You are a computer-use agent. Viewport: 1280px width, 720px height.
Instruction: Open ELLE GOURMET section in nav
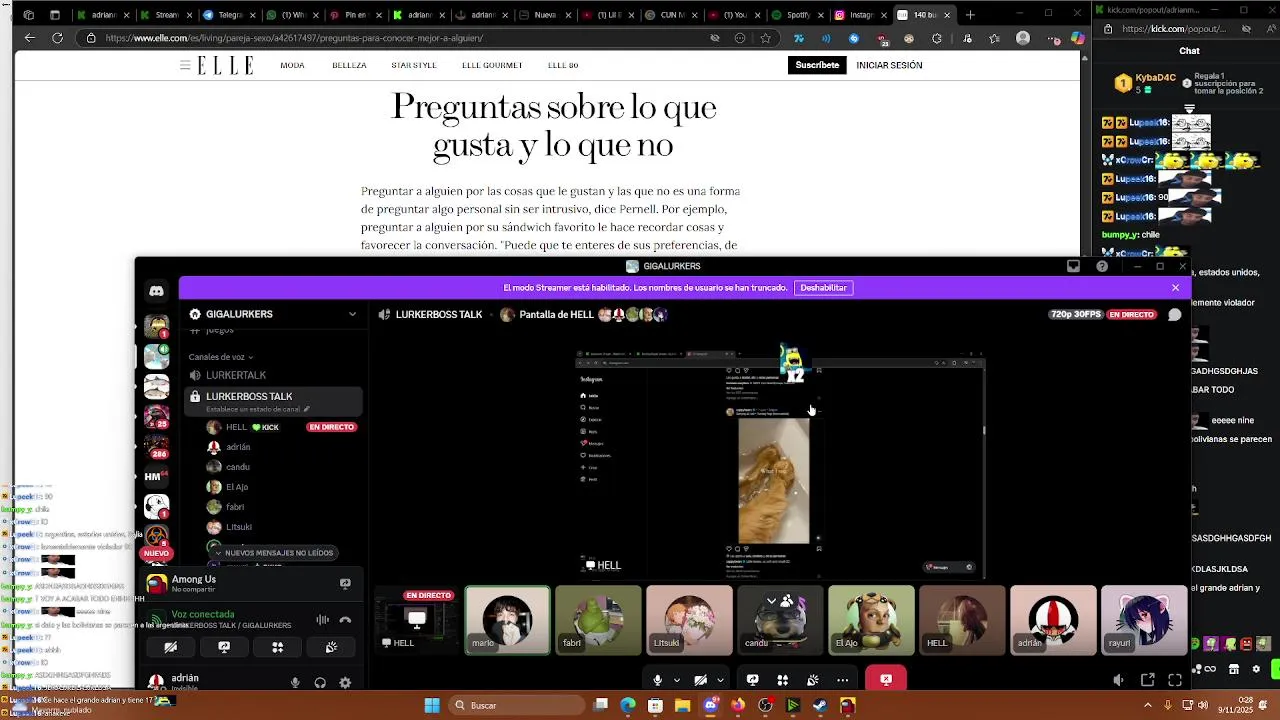pos(492,65)
